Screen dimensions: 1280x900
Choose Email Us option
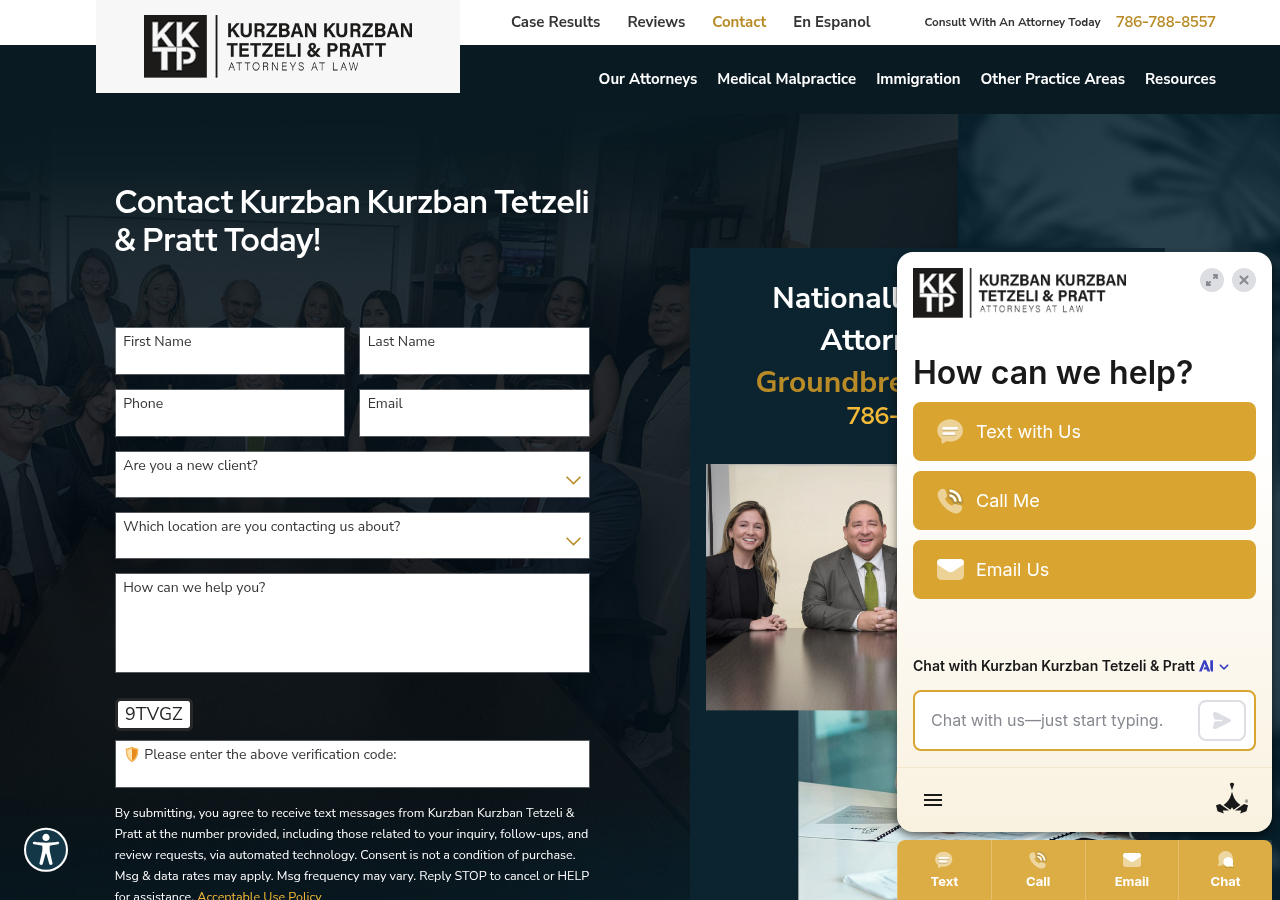(1084, 569)
